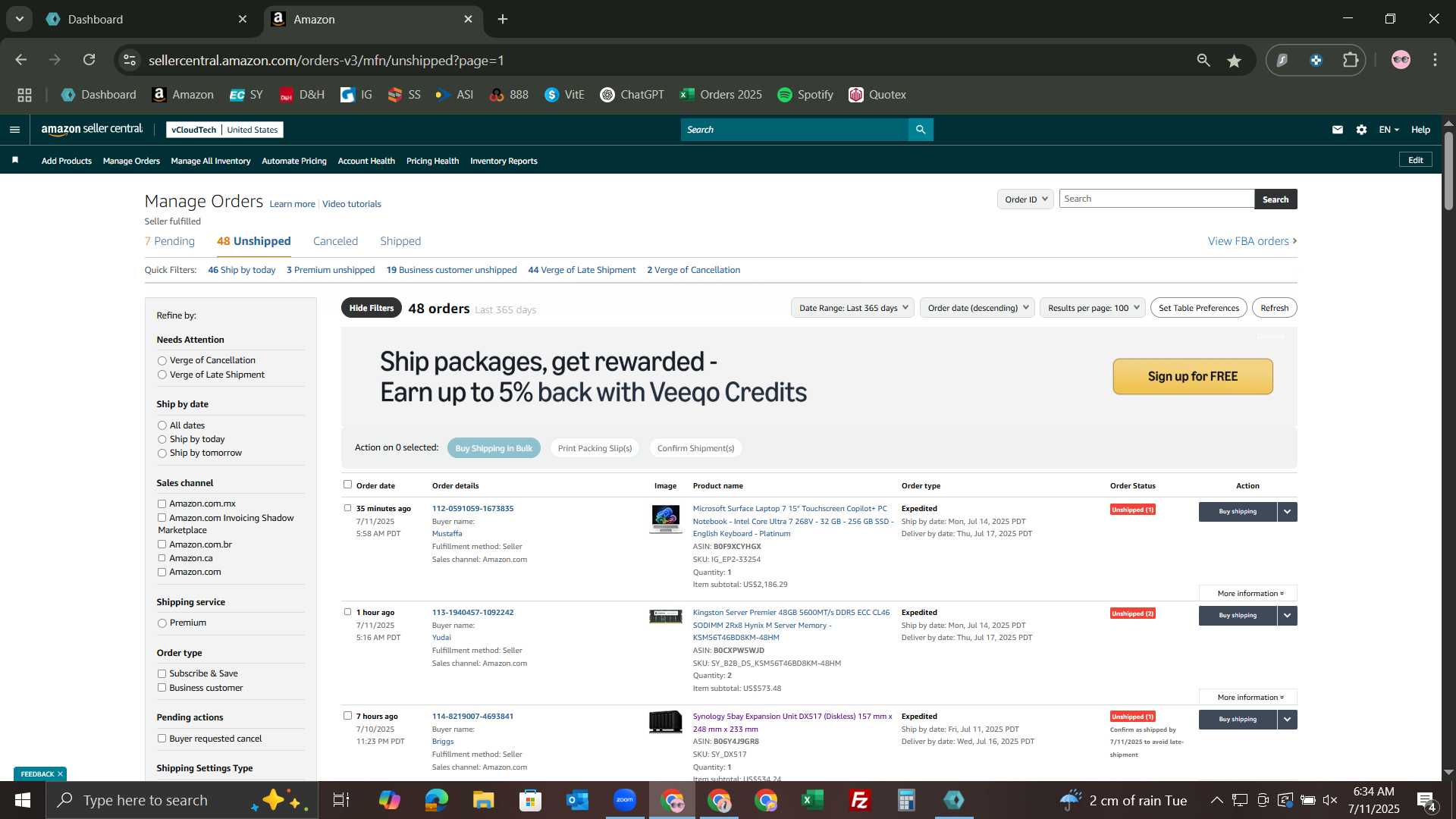Viewport: 1456px width, 819px height.
Task: Open order 113-1940457-1092242 link
Action: 472,613
